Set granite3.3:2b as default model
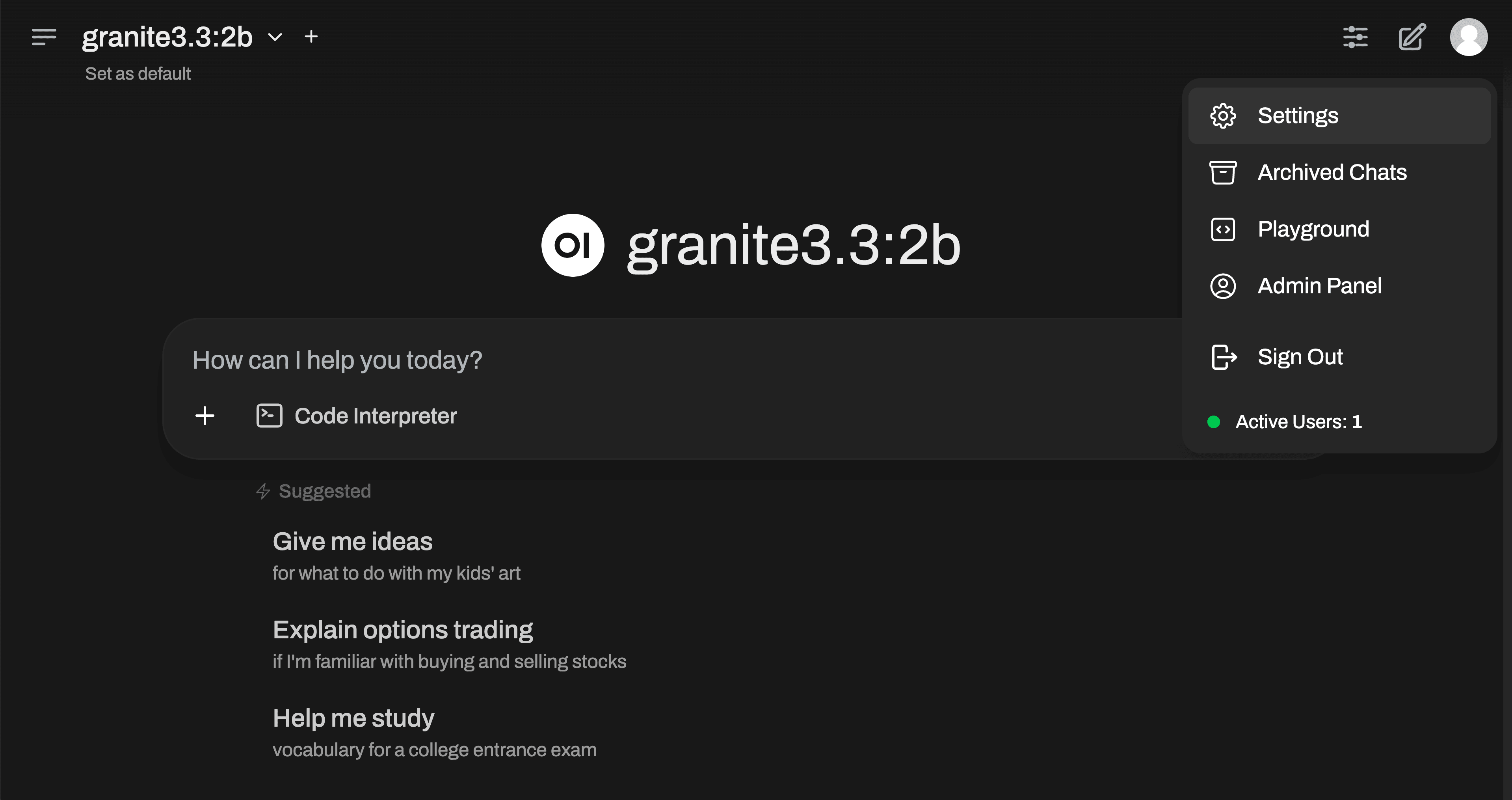 pyautogui.click(x=139, y=73)
